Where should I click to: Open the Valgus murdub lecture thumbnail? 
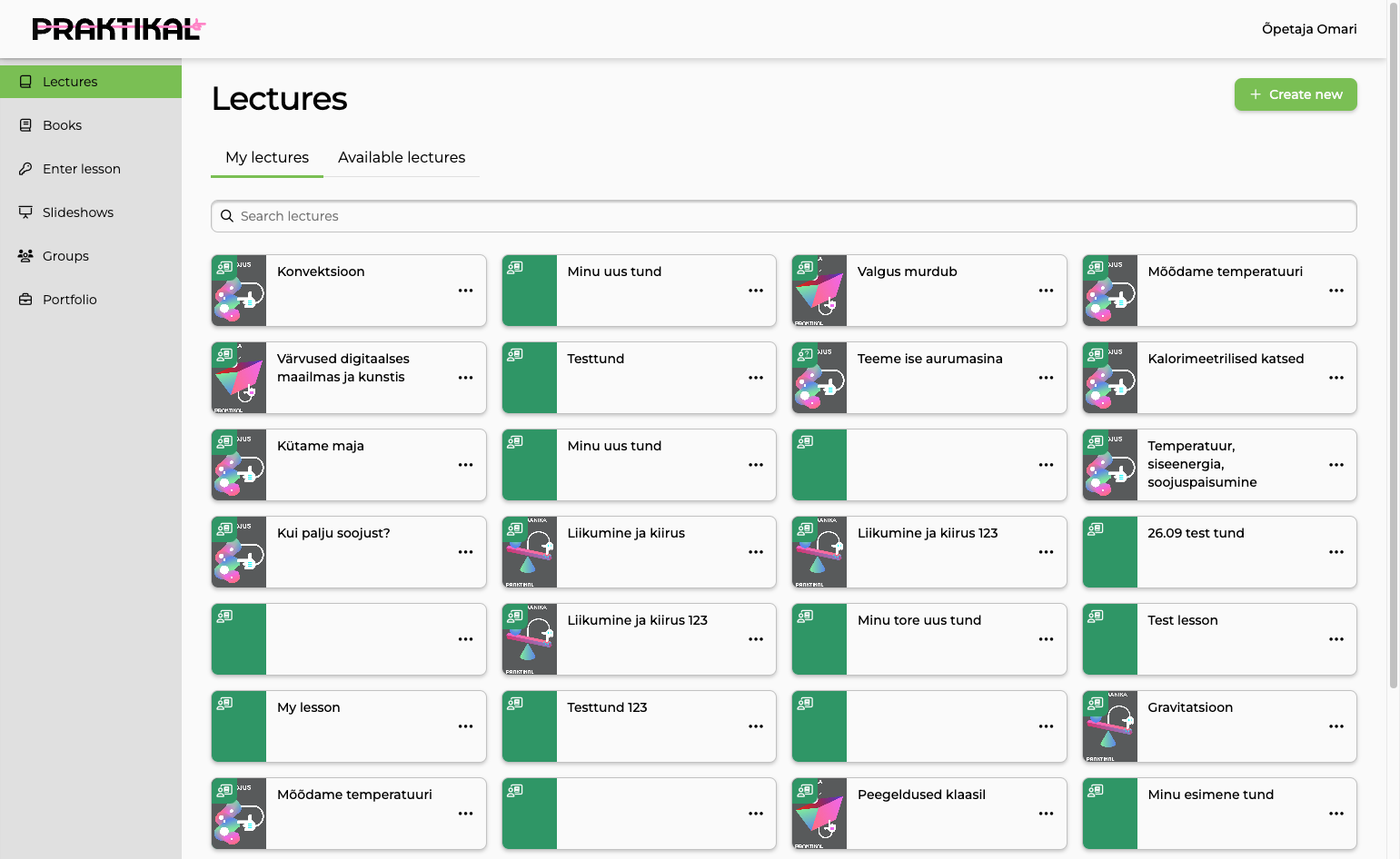click(819, 291)
